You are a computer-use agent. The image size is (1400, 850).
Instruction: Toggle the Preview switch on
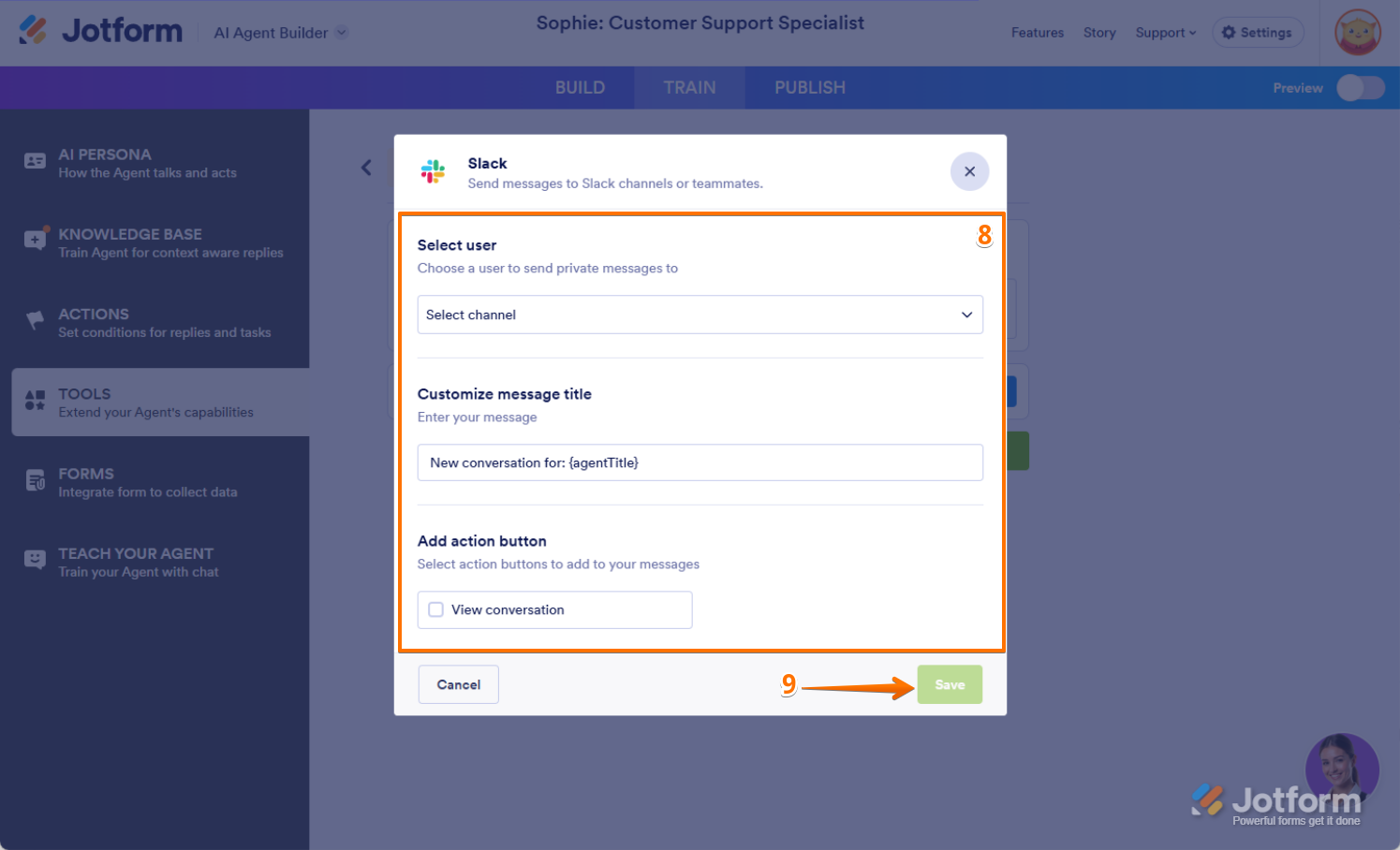tap(1360, 88)
